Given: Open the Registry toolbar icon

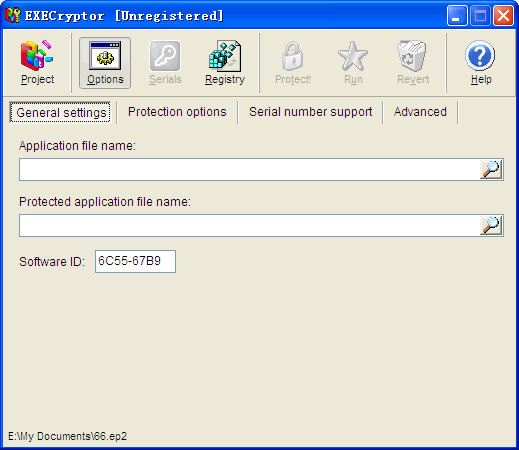Looking at the screenshot, I should [x=225, y=56].
